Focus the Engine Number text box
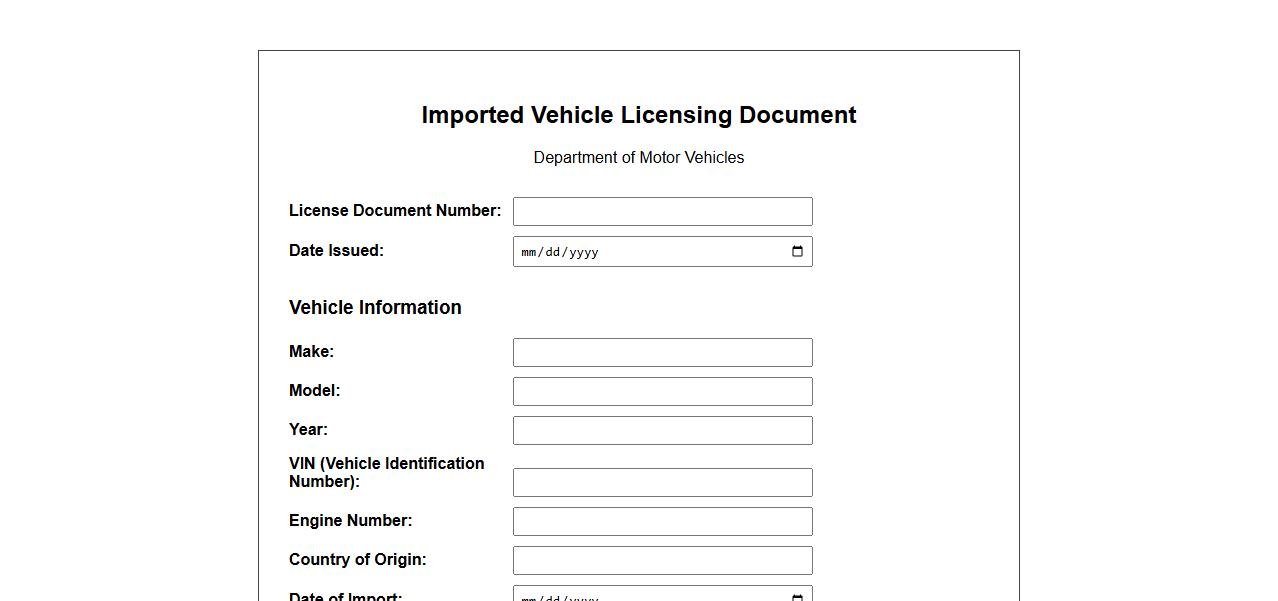 662,522
